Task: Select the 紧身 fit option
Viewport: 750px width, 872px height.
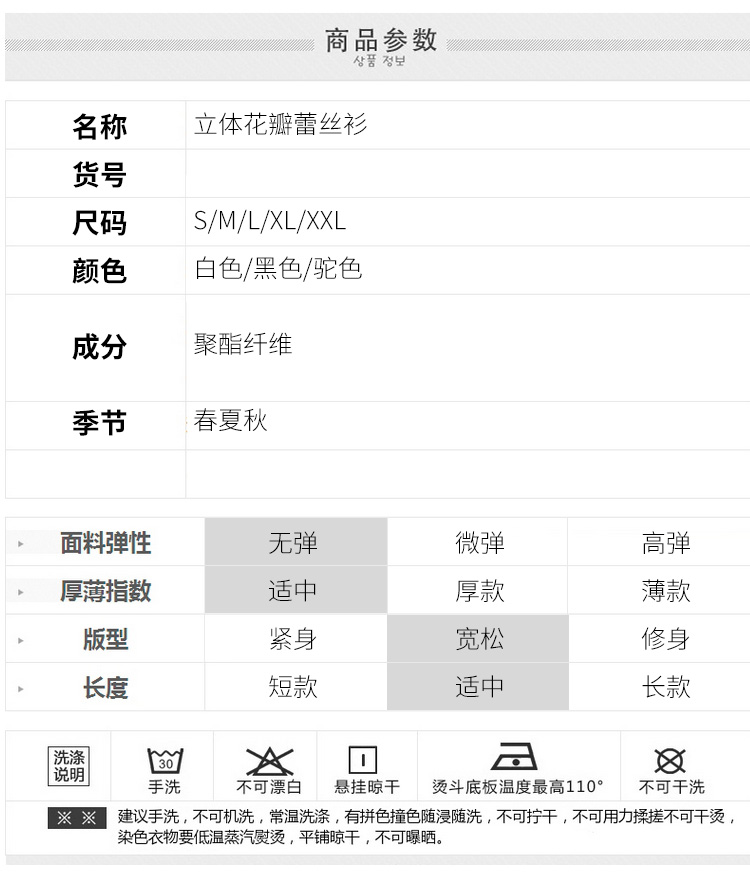Action: click(296, 638)
